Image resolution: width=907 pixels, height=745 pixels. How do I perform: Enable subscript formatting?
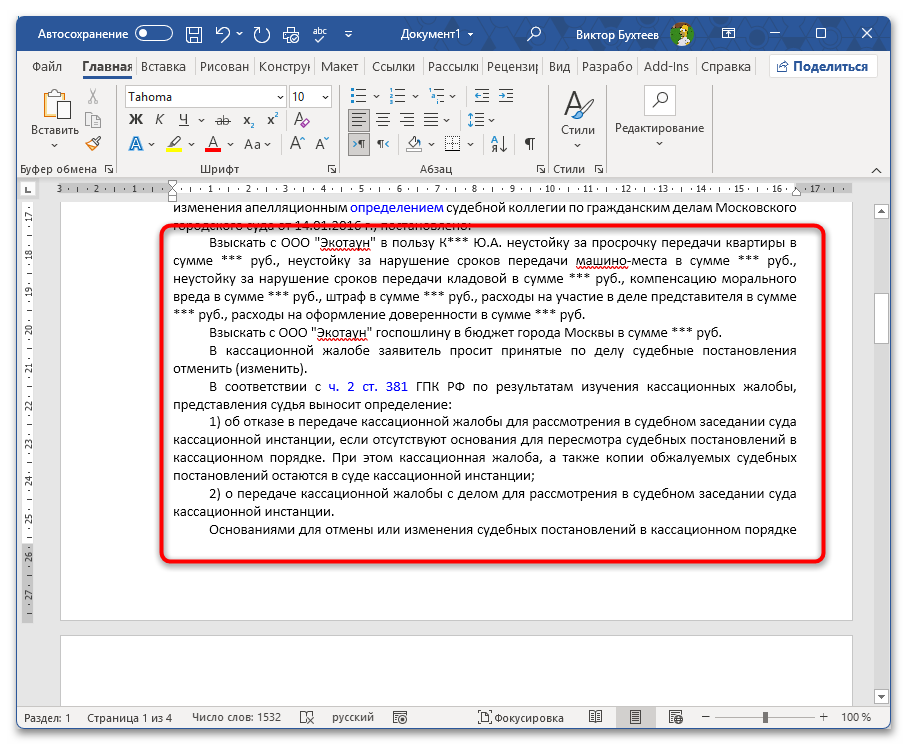point(248,120)
